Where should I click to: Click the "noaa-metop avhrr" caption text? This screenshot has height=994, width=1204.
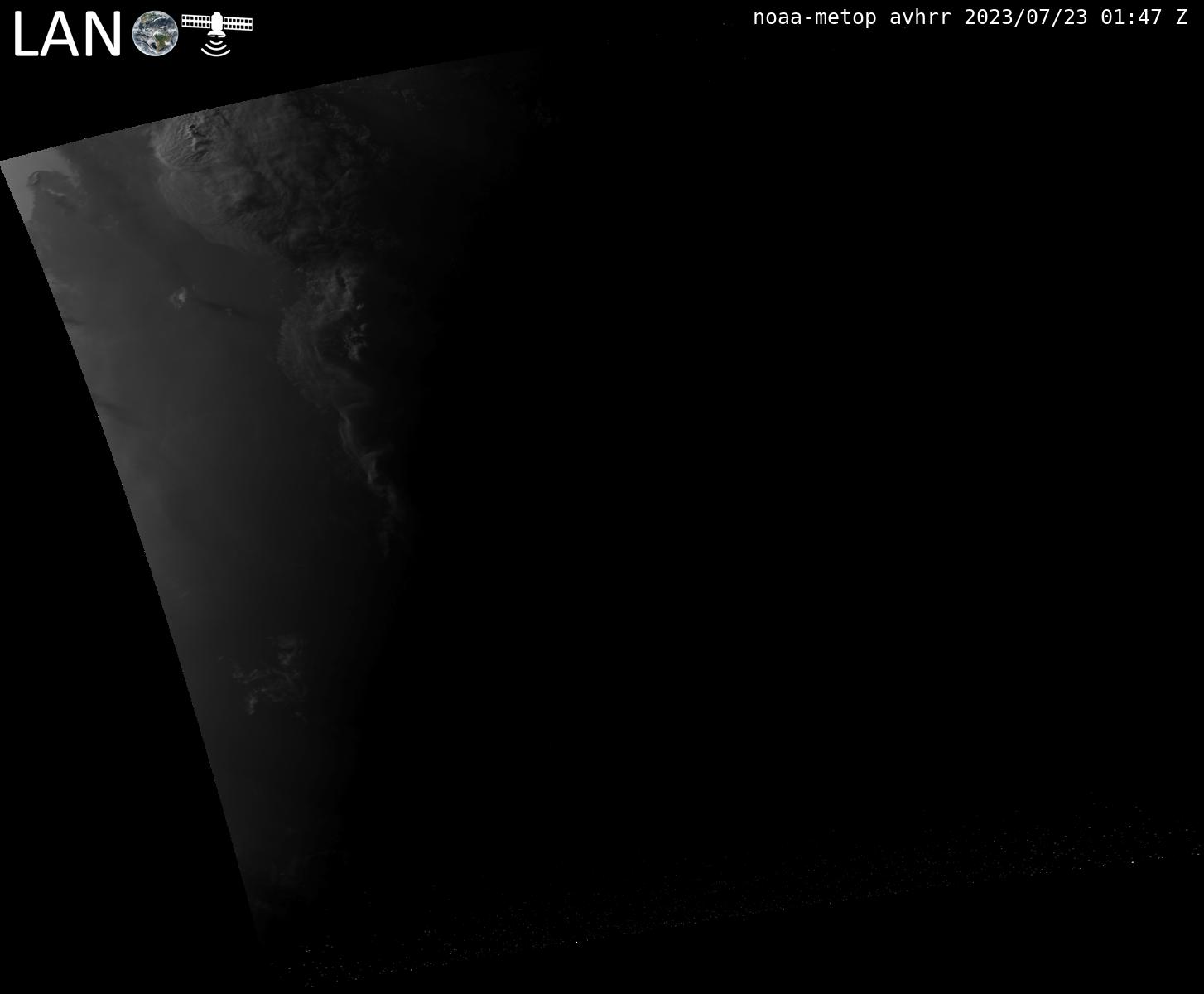[852, 17]
